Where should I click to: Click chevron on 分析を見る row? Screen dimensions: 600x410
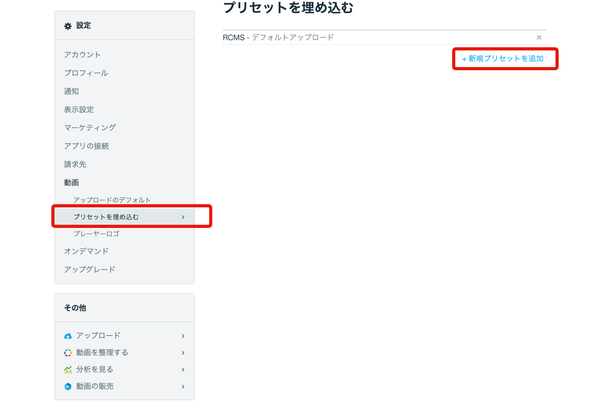(183, 370)
